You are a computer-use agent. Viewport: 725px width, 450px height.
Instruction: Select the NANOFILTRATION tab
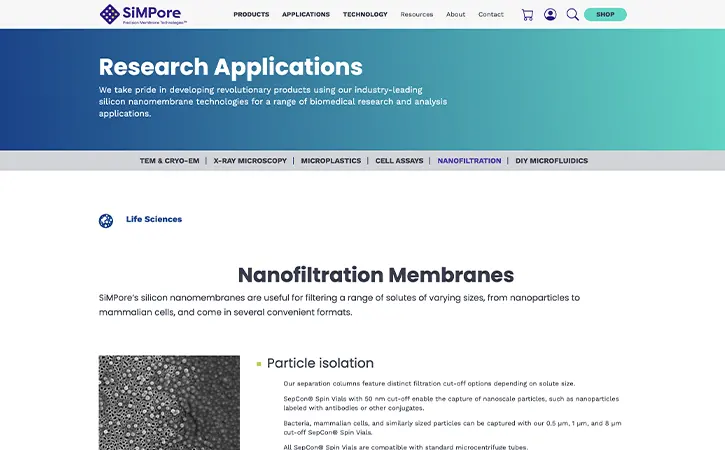469,160
